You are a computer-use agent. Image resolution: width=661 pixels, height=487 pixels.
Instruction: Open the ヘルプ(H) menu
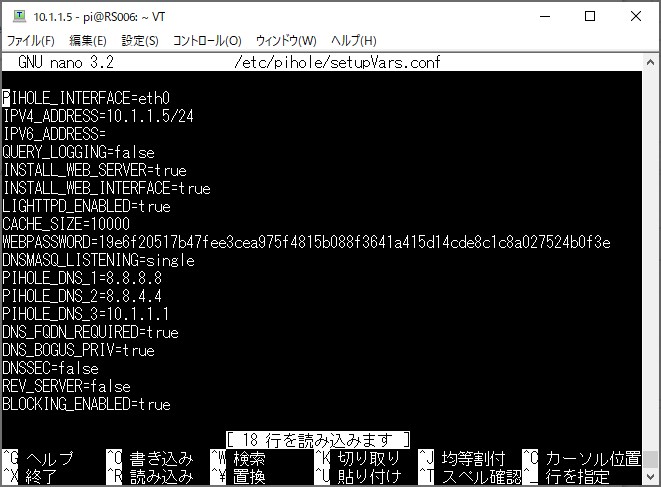(x=353, y=40)
